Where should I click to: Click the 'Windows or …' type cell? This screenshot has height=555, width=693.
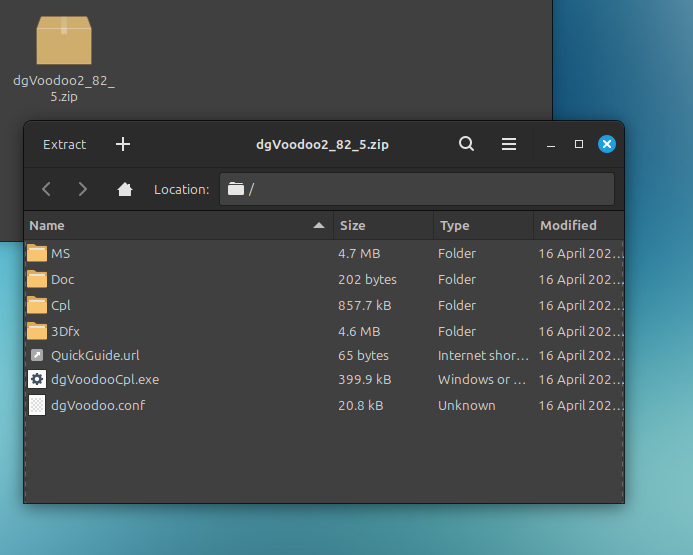coord(482,380)
